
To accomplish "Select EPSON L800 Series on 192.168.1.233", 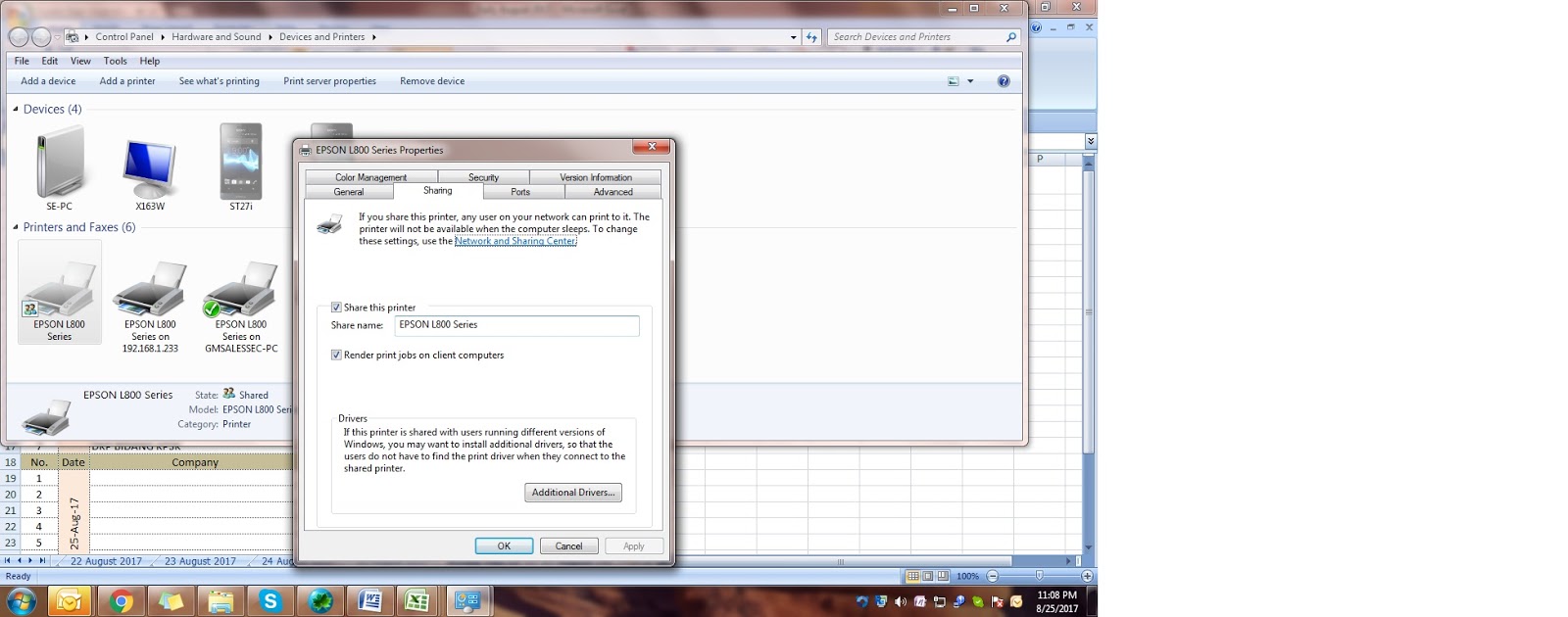I will pyautogui.click(x=150, y=308).
